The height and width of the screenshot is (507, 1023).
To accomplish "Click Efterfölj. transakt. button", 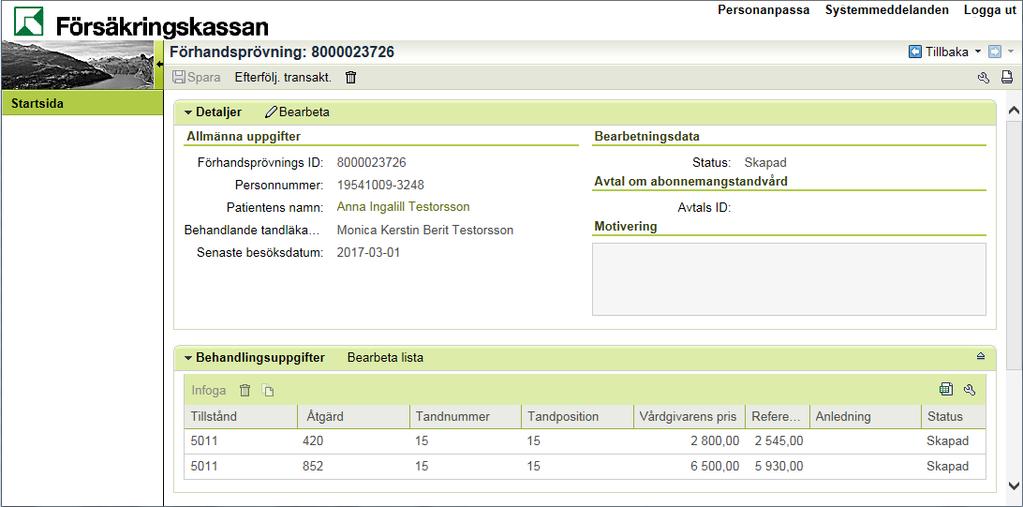I will coord(283,77).
